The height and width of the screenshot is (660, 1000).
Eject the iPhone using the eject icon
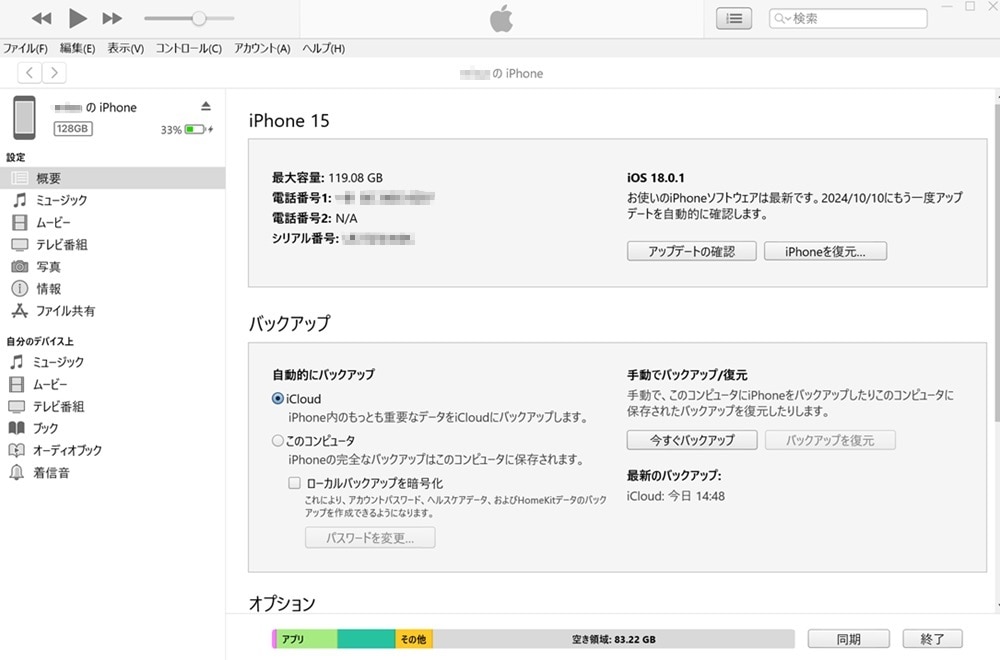tap(206, 106)
